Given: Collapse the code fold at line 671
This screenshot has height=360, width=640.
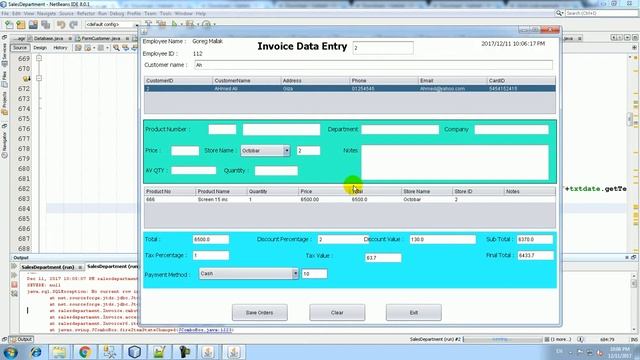Looking at the screenshot, I should coord(39,78).
